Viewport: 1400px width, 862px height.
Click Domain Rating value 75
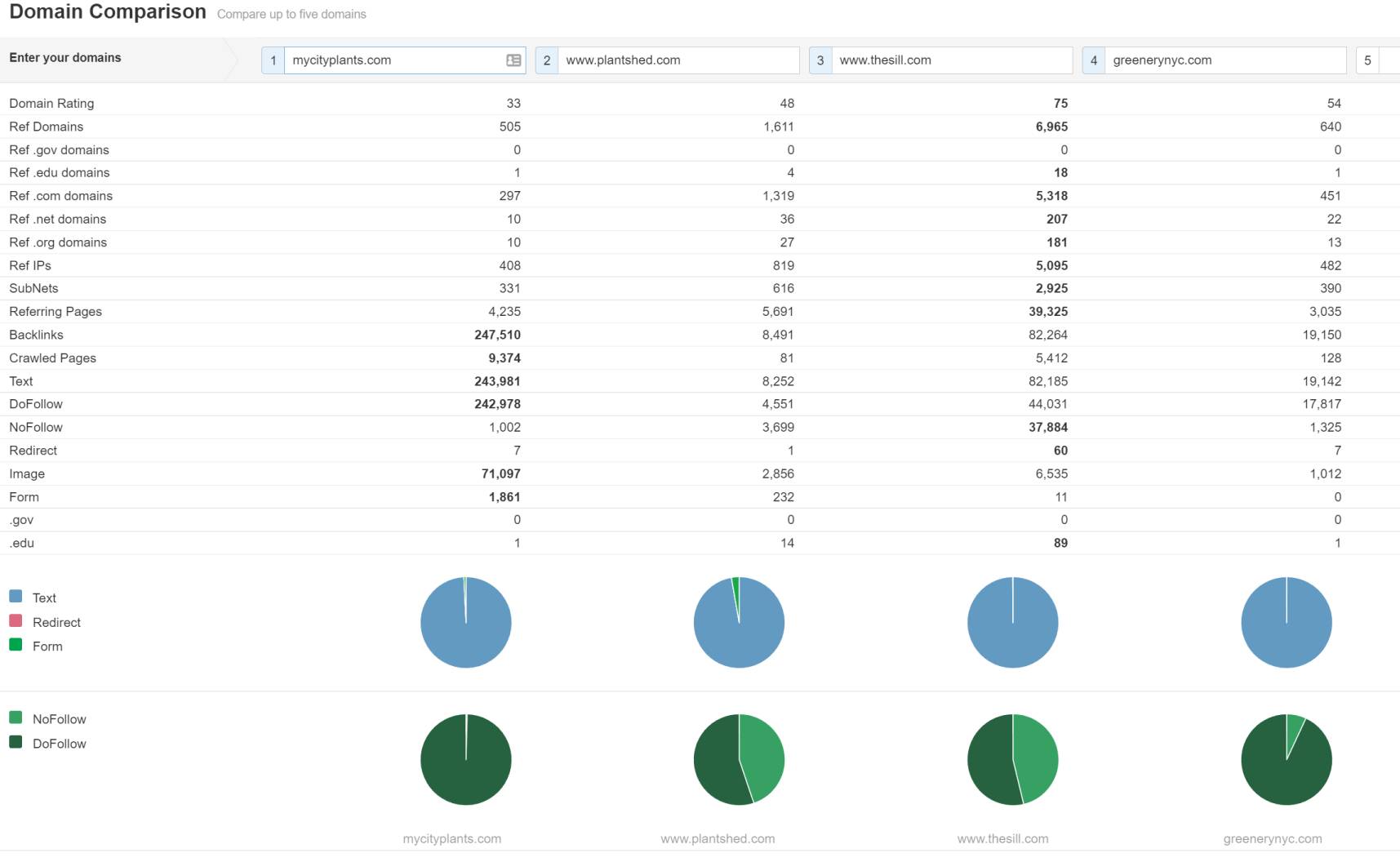point(1060,104)
